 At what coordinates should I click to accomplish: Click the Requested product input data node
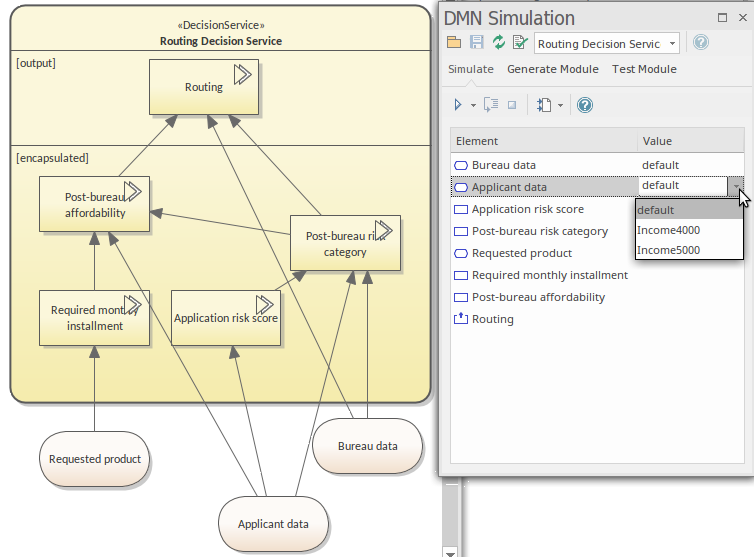[95, 459]
